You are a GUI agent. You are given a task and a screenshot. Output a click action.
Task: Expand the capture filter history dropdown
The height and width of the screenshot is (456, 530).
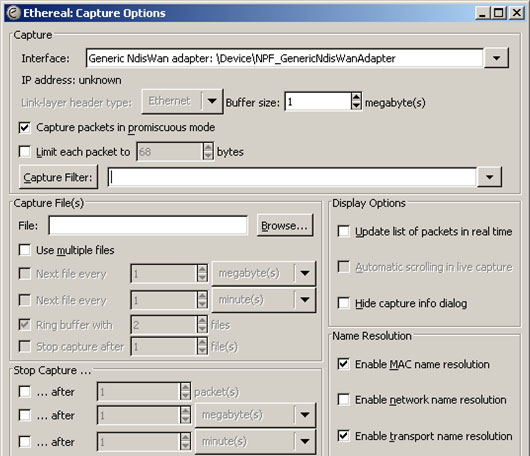(489, 177)
